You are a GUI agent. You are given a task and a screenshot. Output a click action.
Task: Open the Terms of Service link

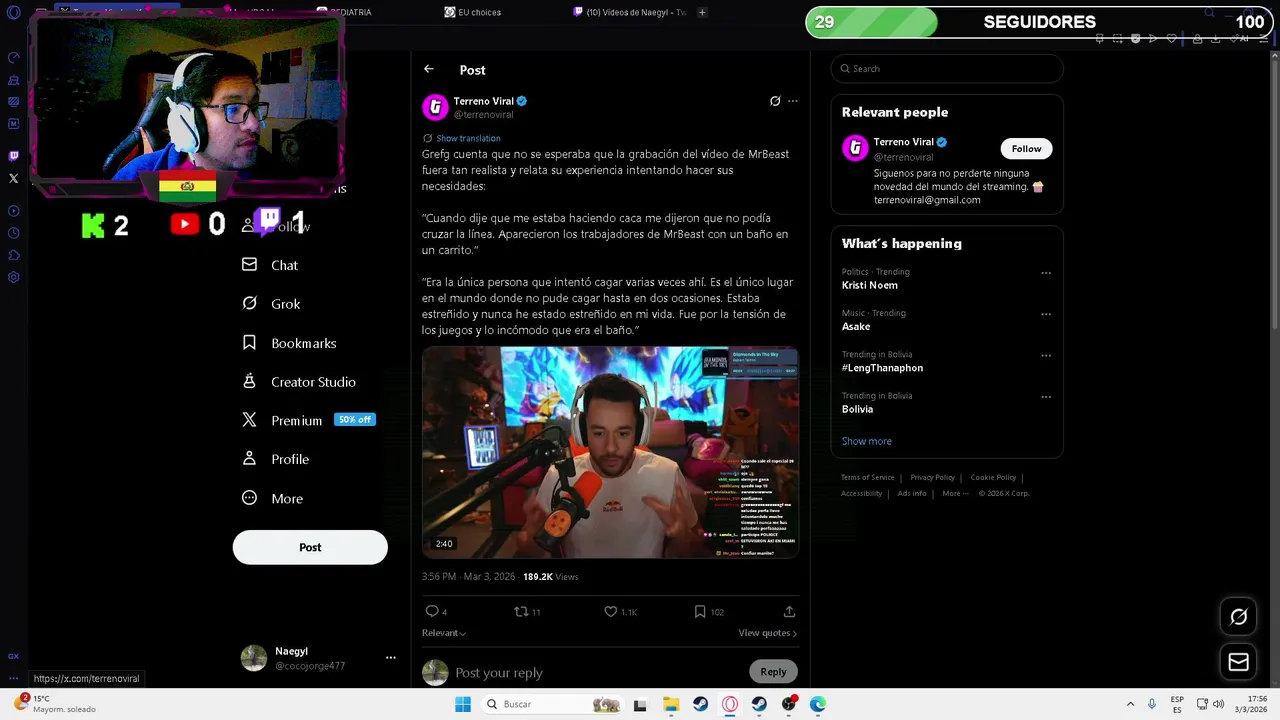click(868, 478)
